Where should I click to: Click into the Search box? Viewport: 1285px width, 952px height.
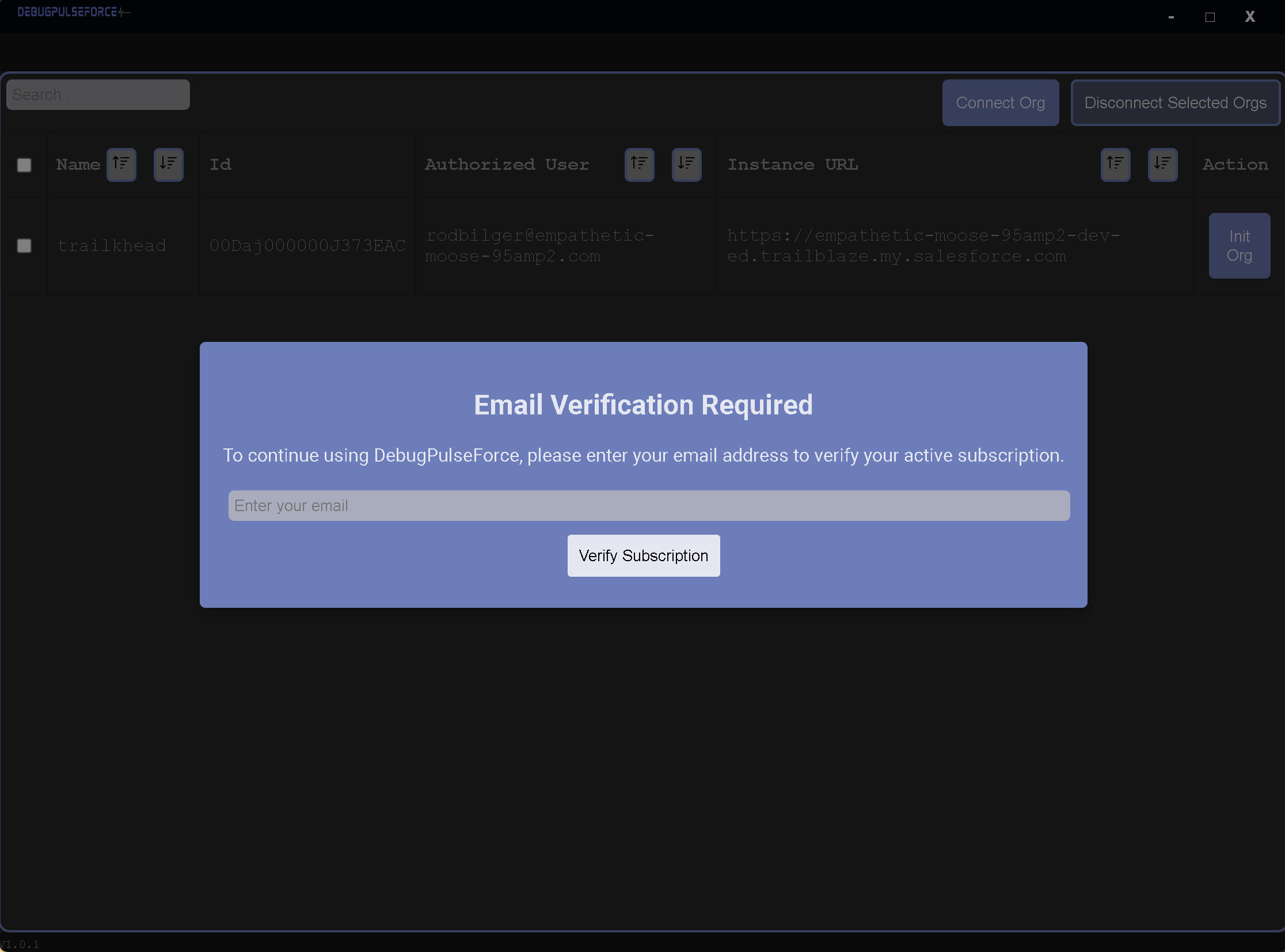point(98,94)
